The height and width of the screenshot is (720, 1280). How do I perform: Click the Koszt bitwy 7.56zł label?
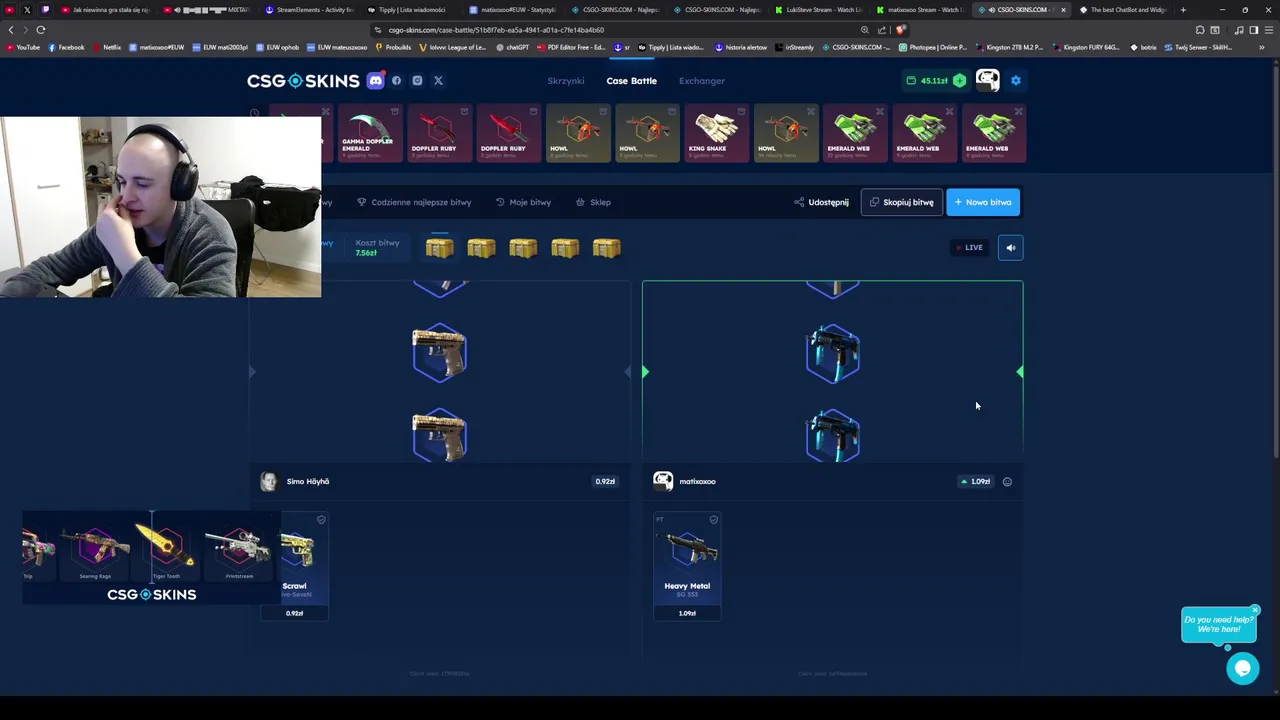tap(377, 248)
